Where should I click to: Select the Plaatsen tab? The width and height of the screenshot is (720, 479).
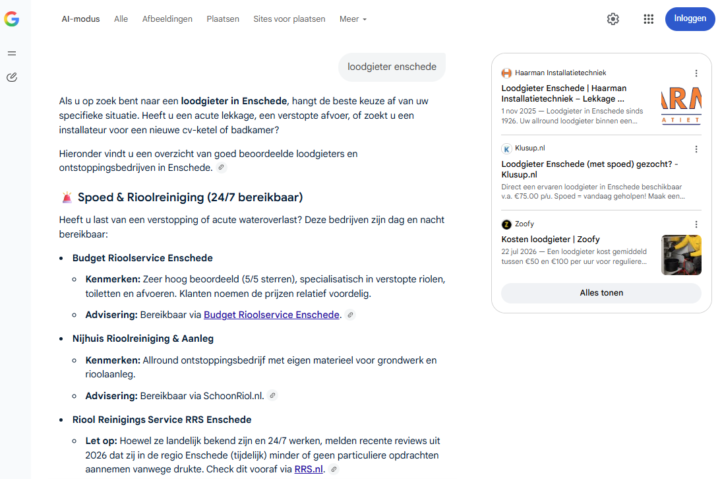223,19
